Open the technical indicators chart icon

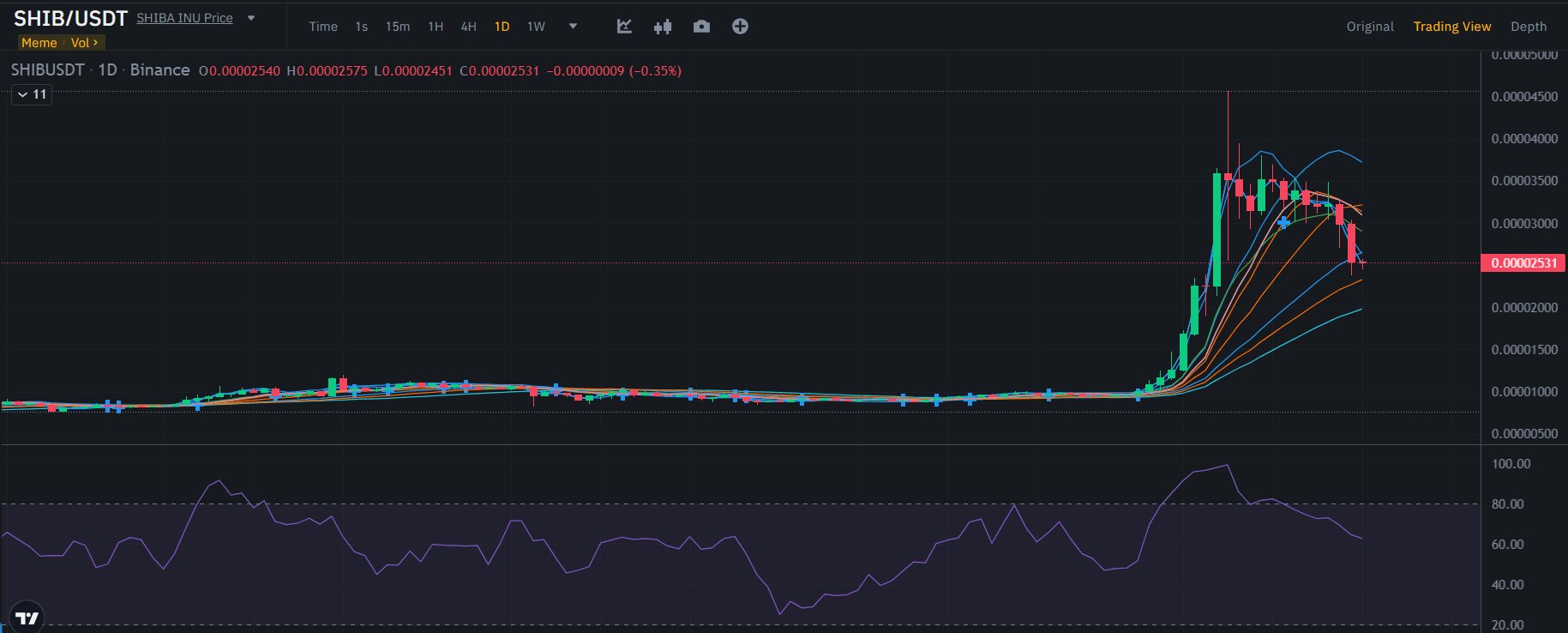(x=624, y=27)
